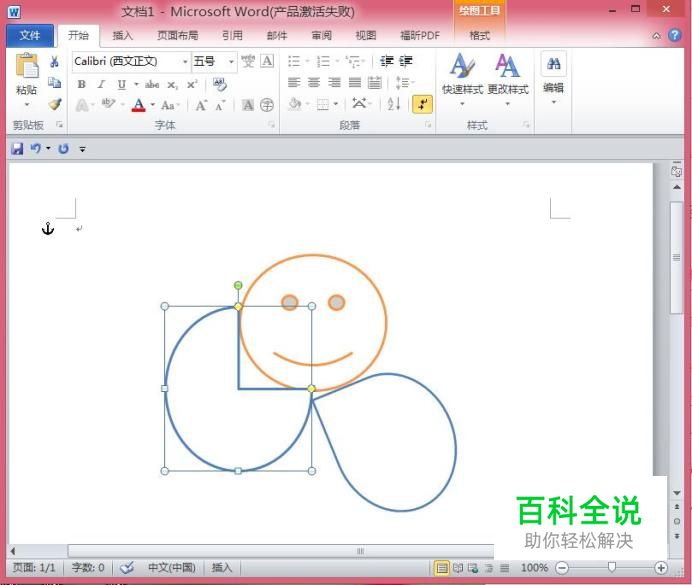Align text right

tap(334, 82)
